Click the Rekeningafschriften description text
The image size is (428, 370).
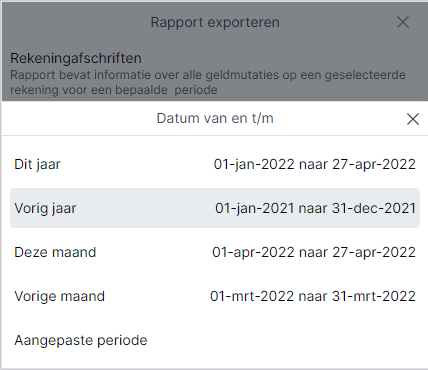point(208,82)
